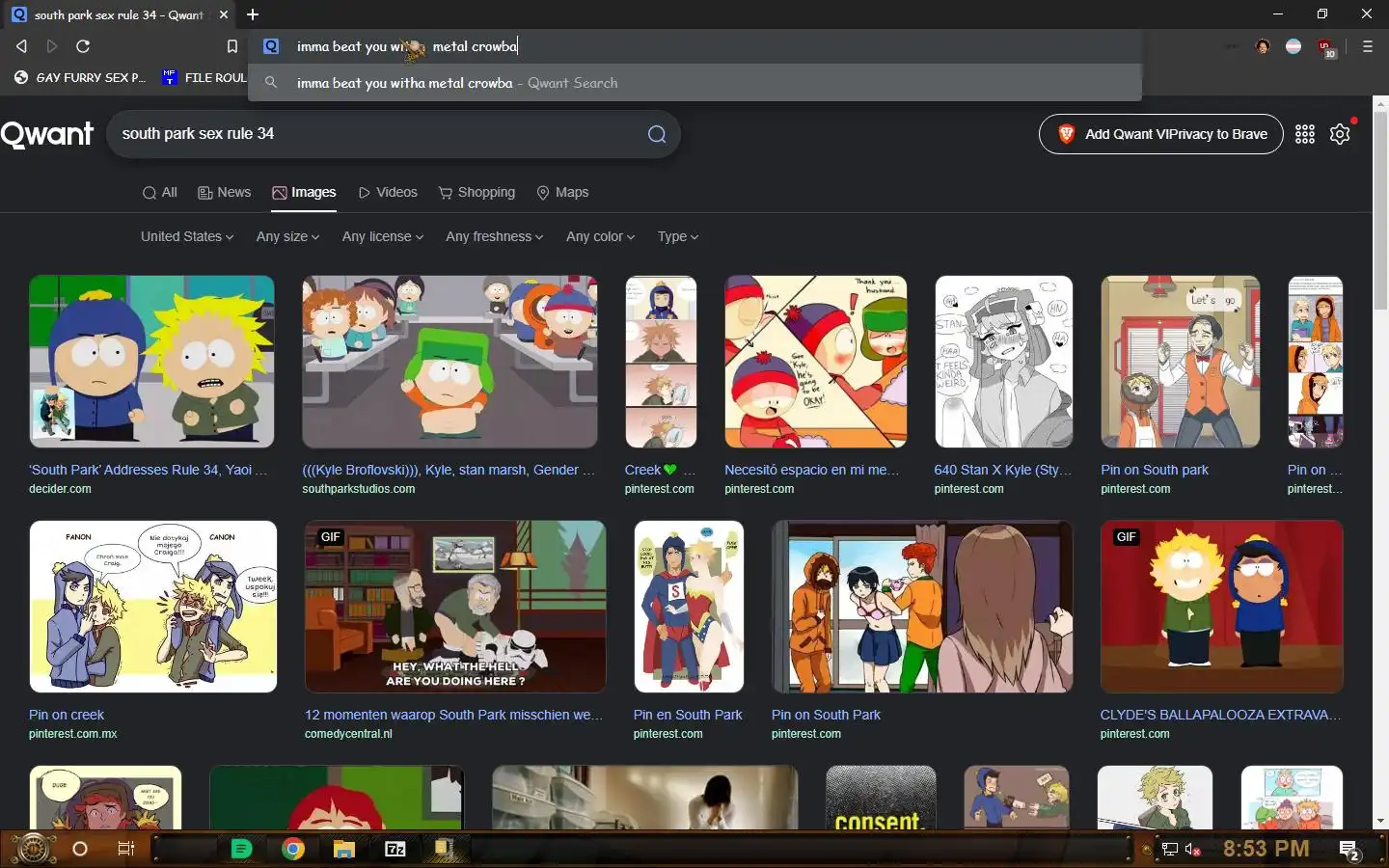Switch to the All tab
Viewport: 1389px width, 868px height.
pyautogui.click(x=160, y=192)
